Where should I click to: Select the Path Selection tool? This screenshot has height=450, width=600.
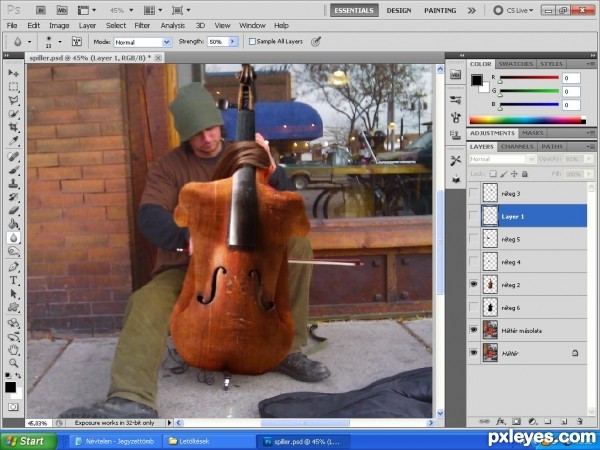pos(13,294)
